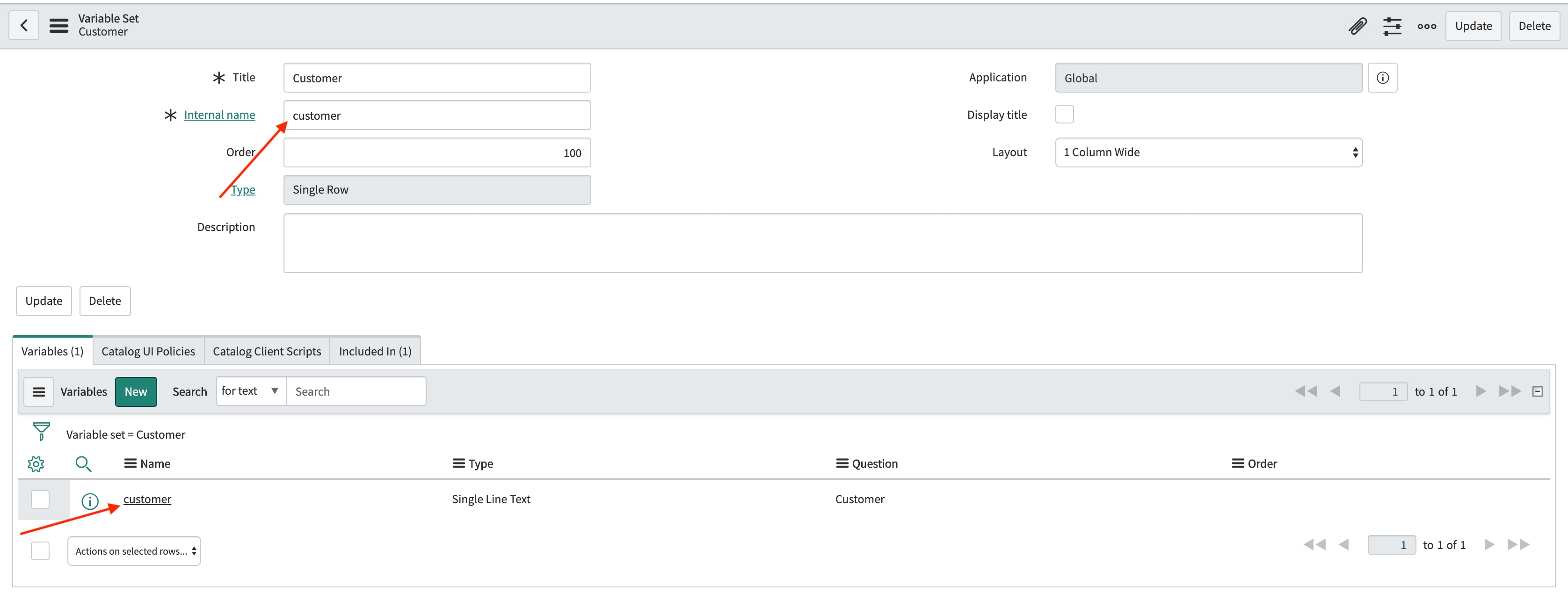Switch to the Catalog UI Policies tab

point(148,351)
